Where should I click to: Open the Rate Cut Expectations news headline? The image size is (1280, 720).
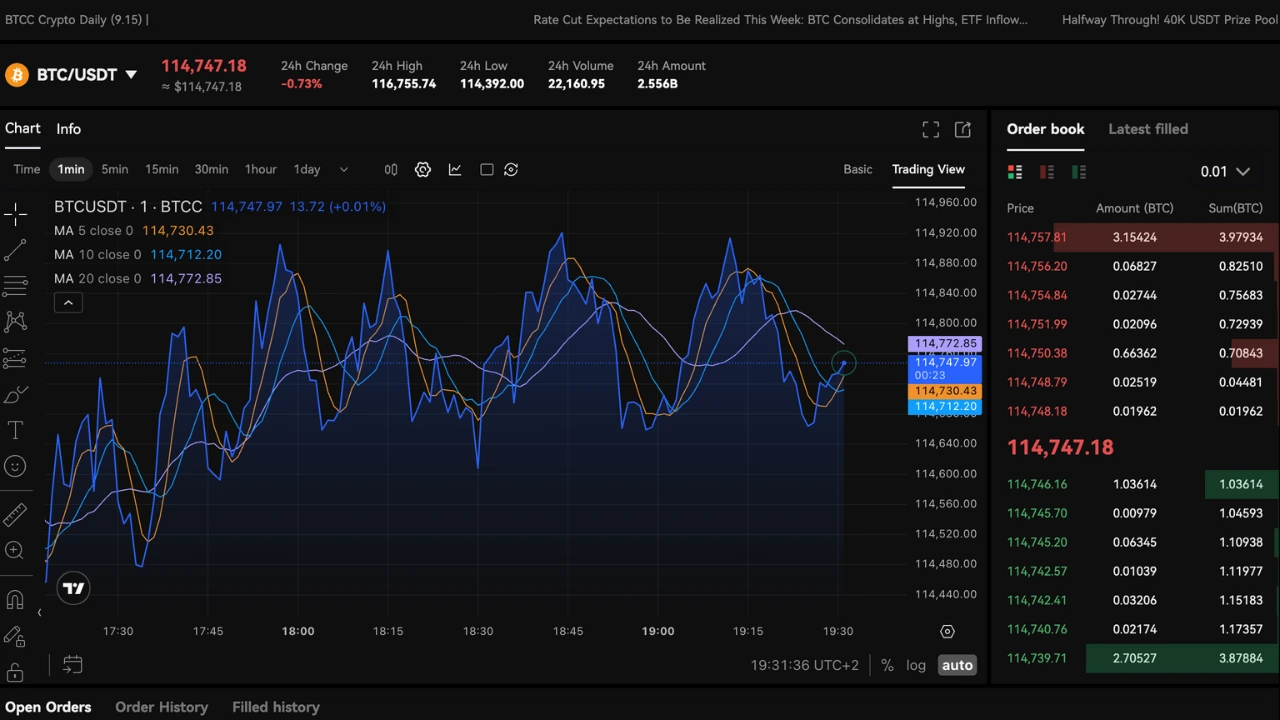[x=780, y=20]
